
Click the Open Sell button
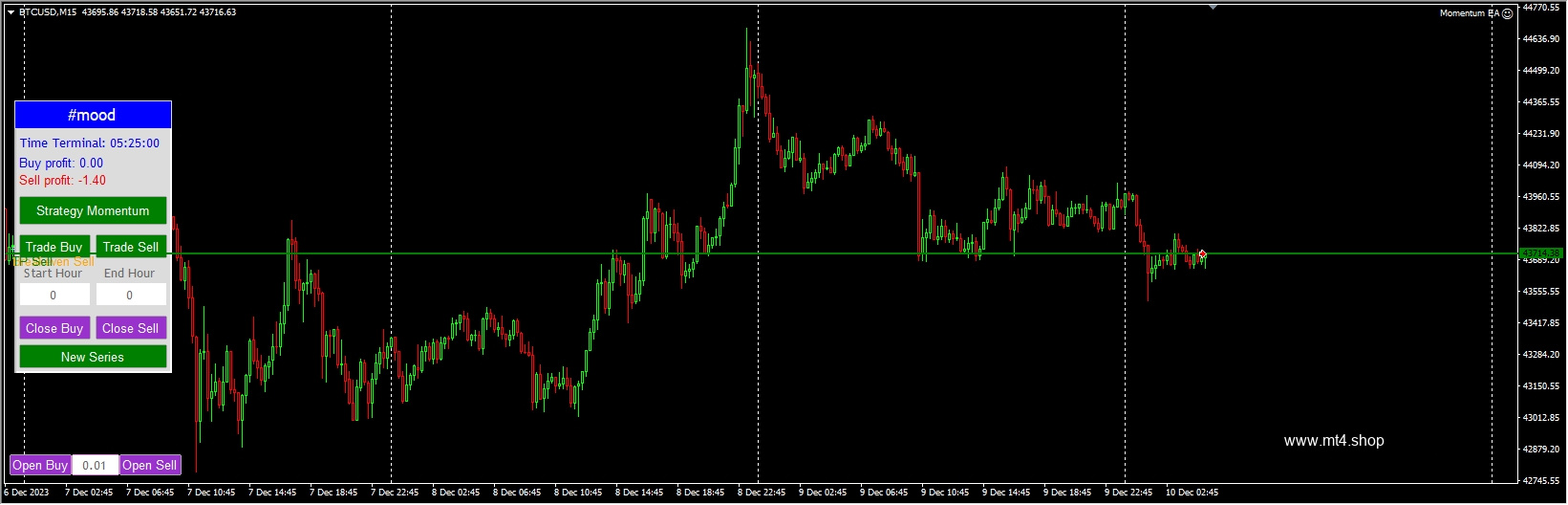[x=150, y=465]
